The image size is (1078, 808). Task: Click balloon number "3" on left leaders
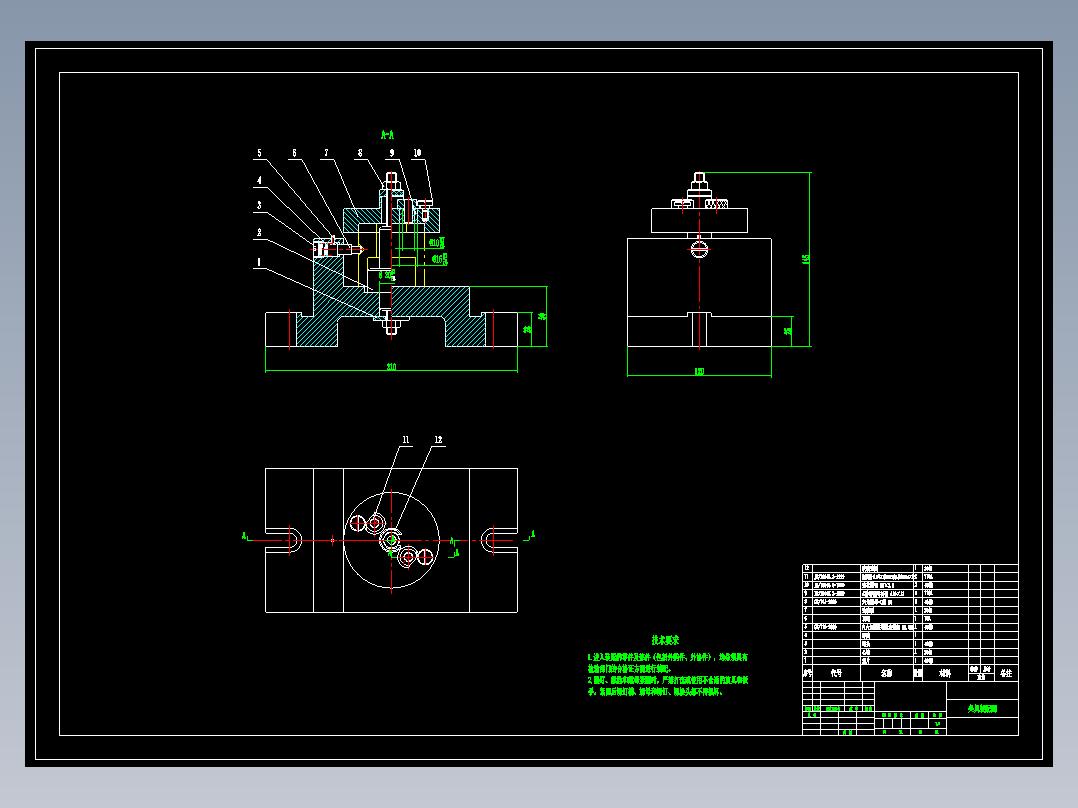tap(259, 206)
